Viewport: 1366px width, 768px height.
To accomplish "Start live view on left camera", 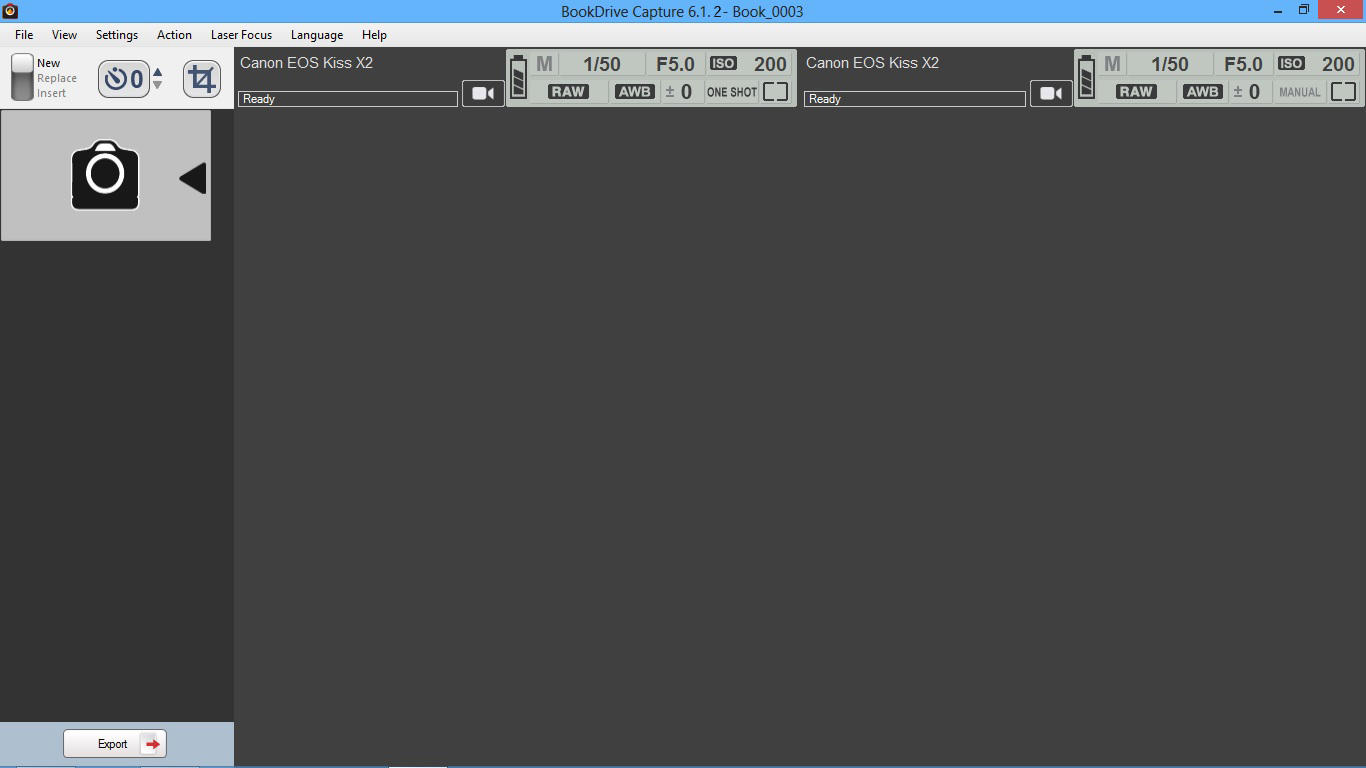I will coord(483,93).
